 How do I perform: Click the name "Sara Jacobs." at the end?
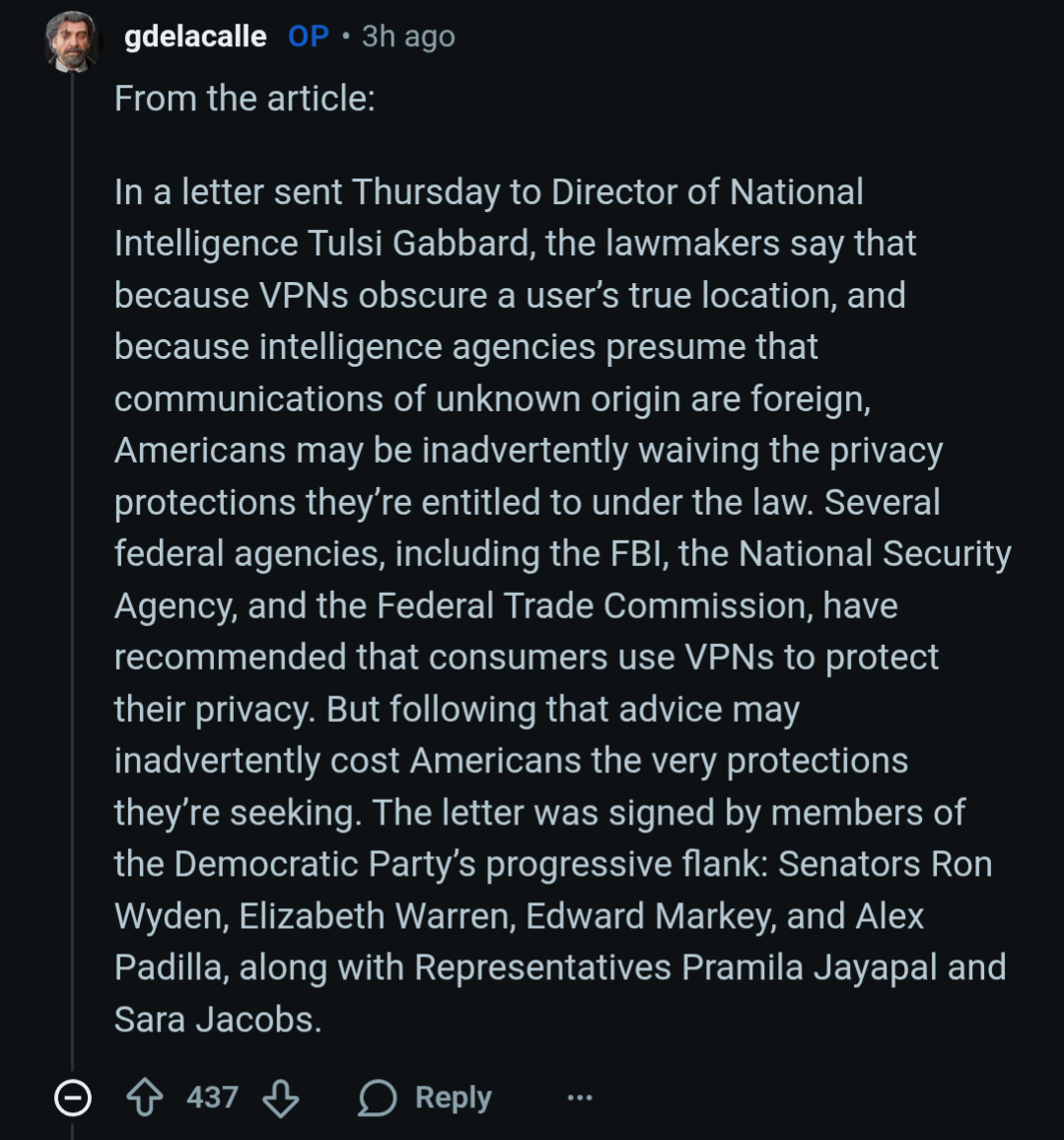218,1019
